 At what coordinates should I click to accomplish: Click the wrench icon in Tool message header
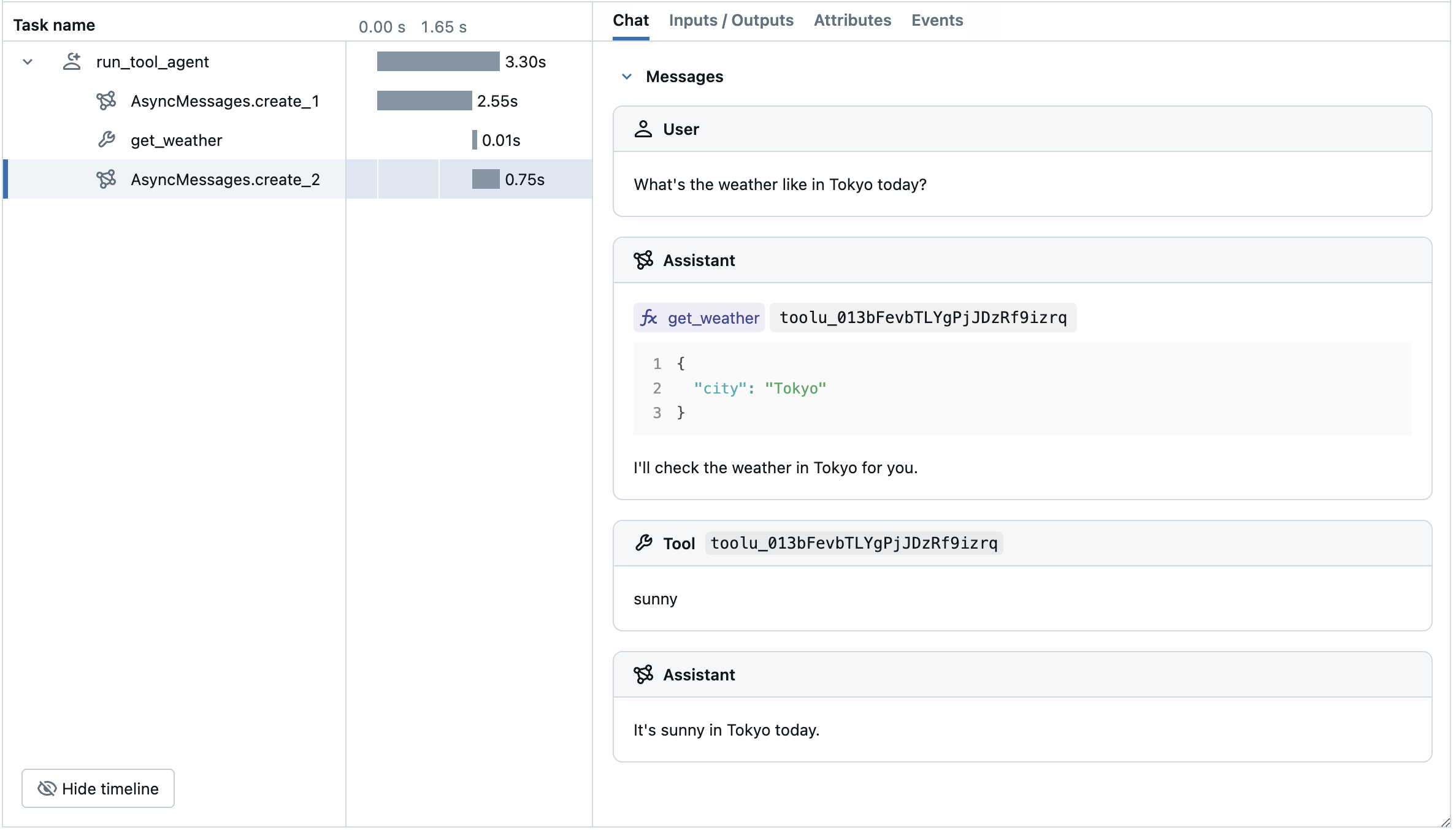coord(643,543)
